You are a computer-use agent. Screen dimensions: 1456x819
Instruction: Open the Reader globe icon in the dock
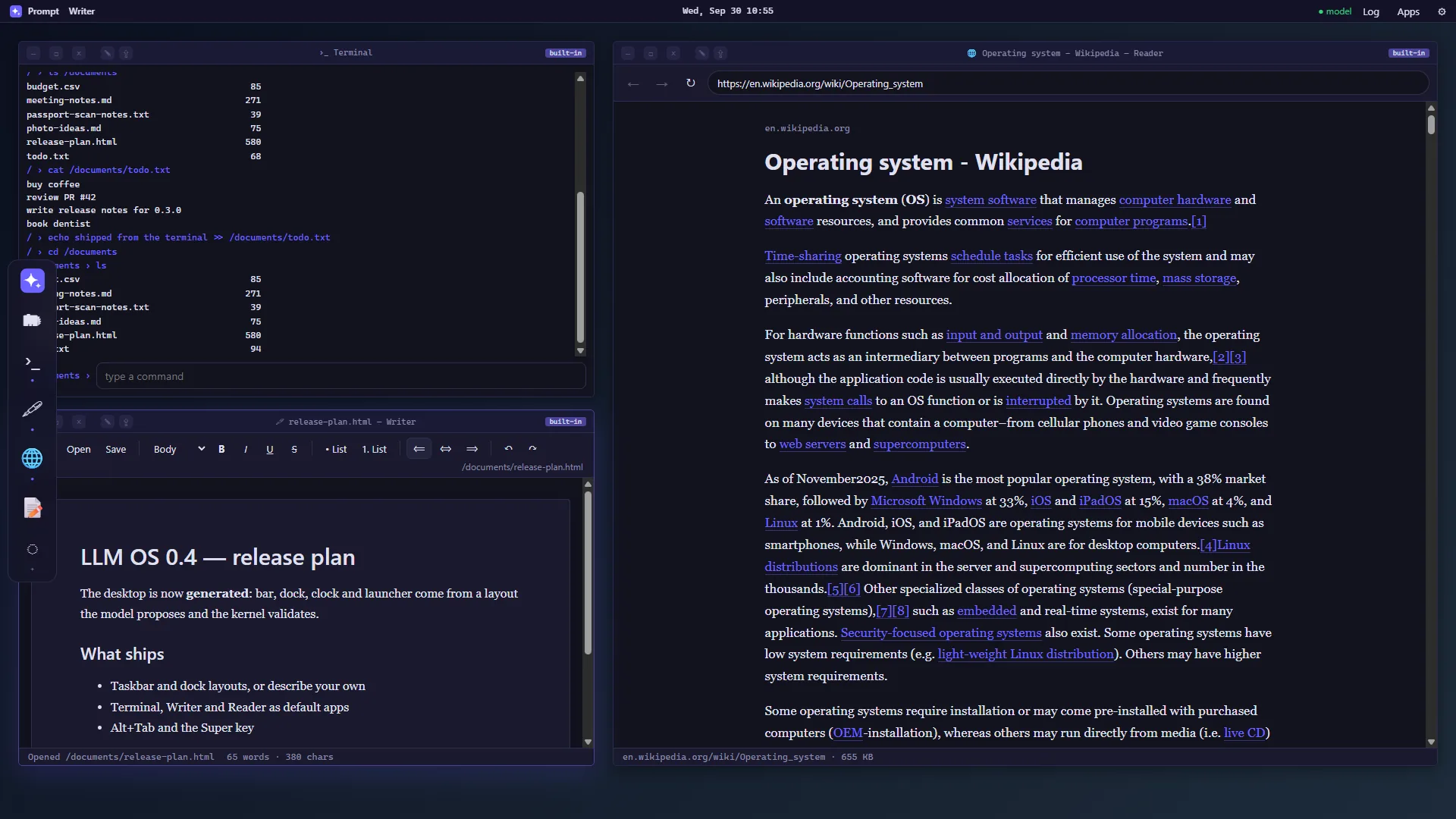[x=33, y=458]
